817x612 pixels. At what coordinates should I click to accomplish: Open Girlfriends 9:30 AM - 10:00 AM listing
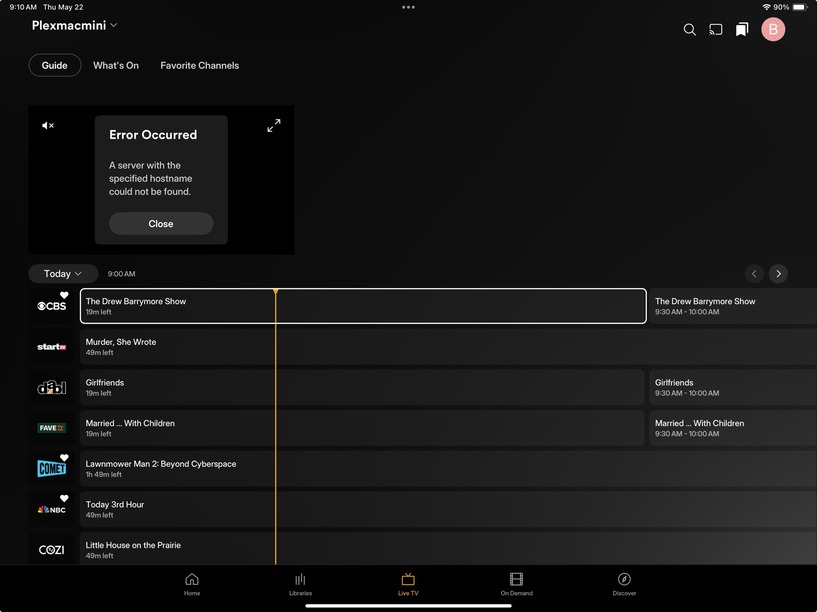point(733,387)
